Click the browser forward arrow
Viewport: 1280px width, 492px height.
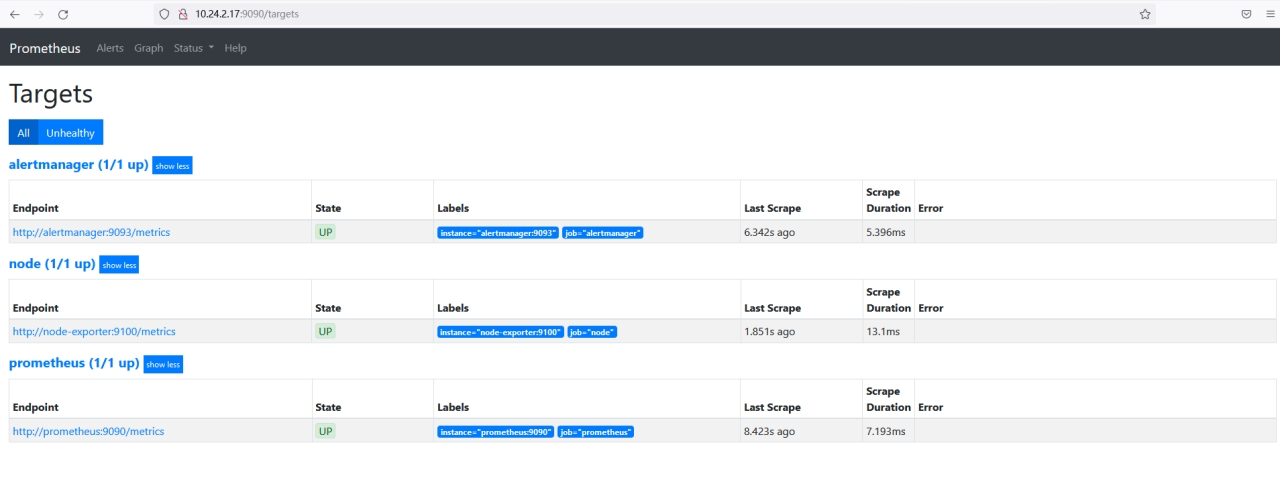pos(39,14)
